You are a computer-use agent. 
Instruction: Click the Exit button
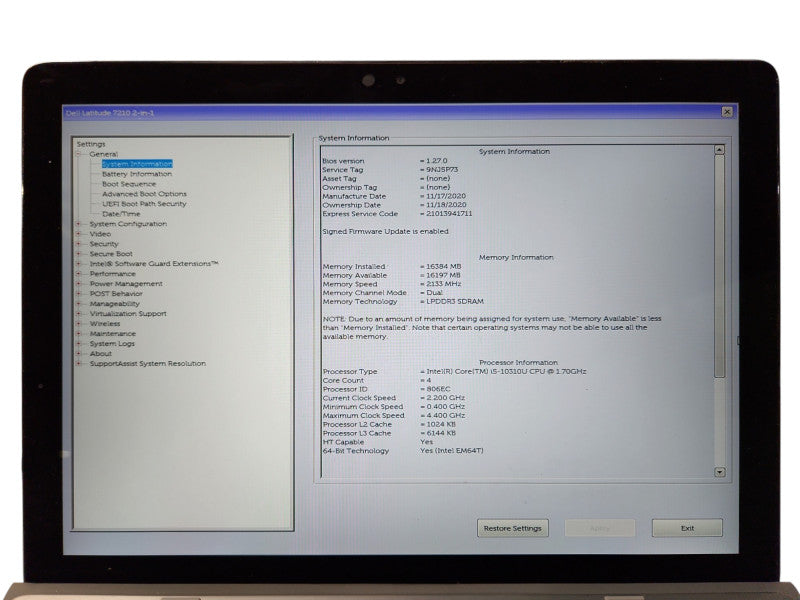687,529
